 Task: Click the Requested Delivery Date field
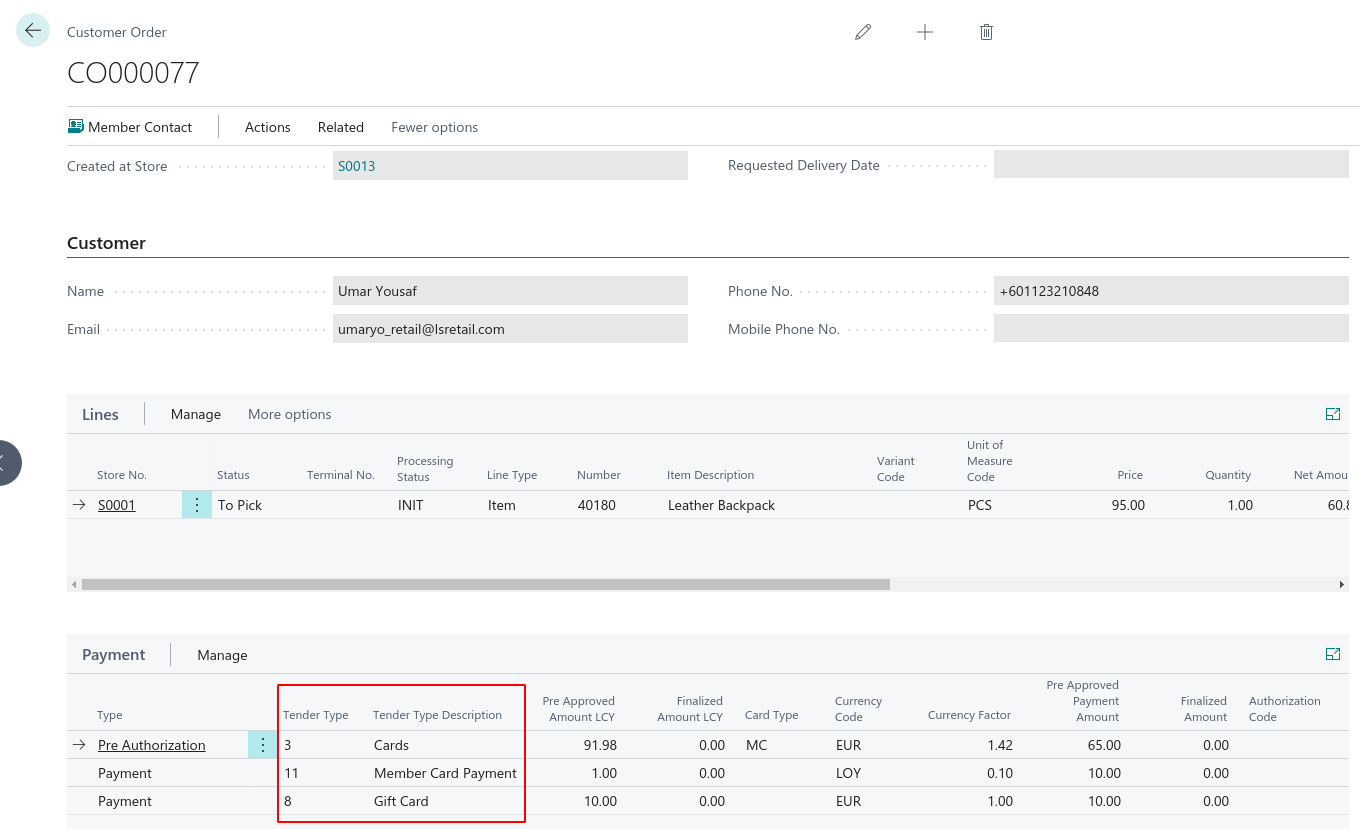click(1170, 165)
